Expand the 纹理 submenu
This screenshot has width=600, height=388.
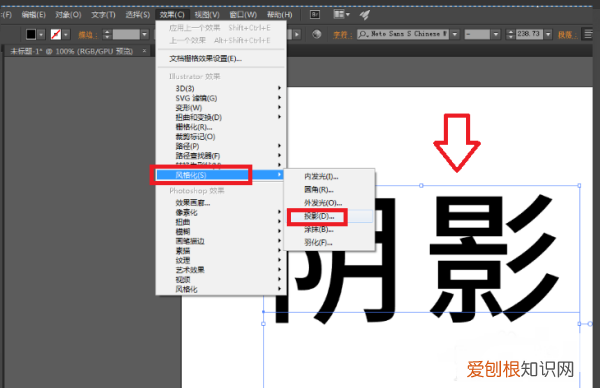221,260
